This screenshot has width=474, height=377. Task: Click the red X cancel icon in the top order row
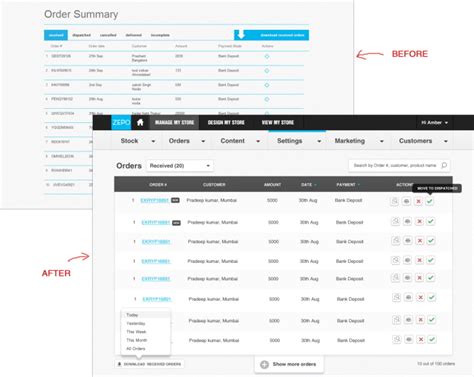click(418, 201)
